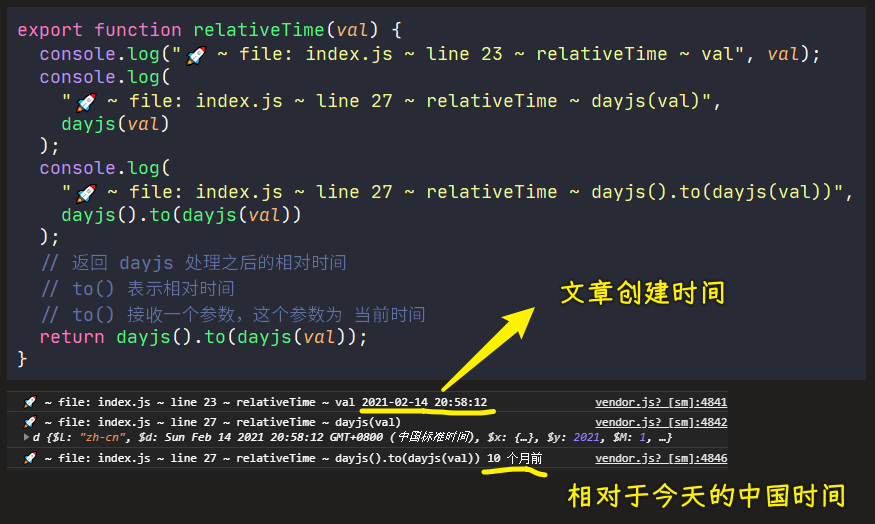Click the rocket icon on the dayjs(val) log row
This screenshot has height=524, width=875.
[30, 422]
